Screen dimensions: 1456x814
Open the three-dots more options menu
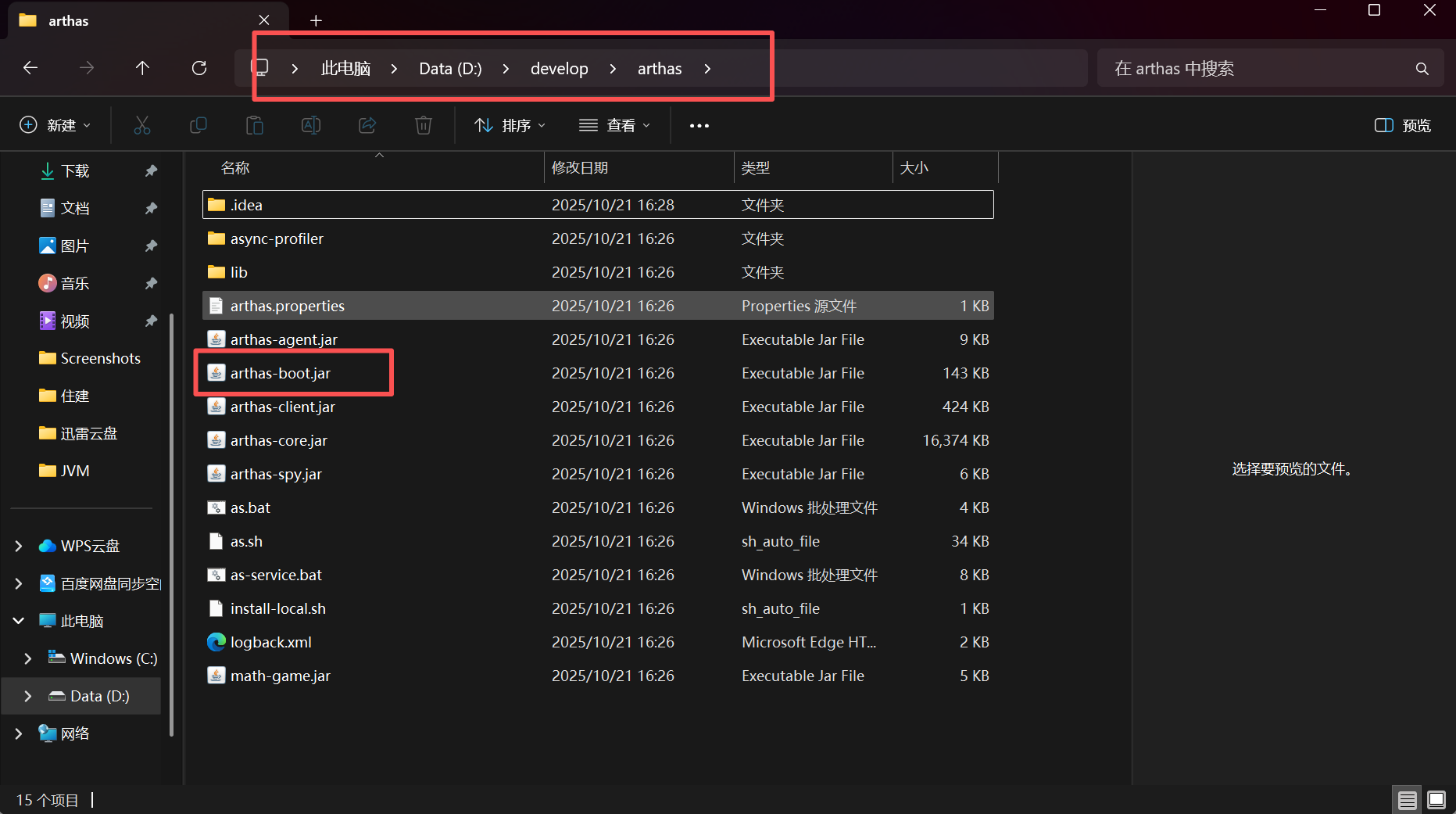(x=699, y=126)
